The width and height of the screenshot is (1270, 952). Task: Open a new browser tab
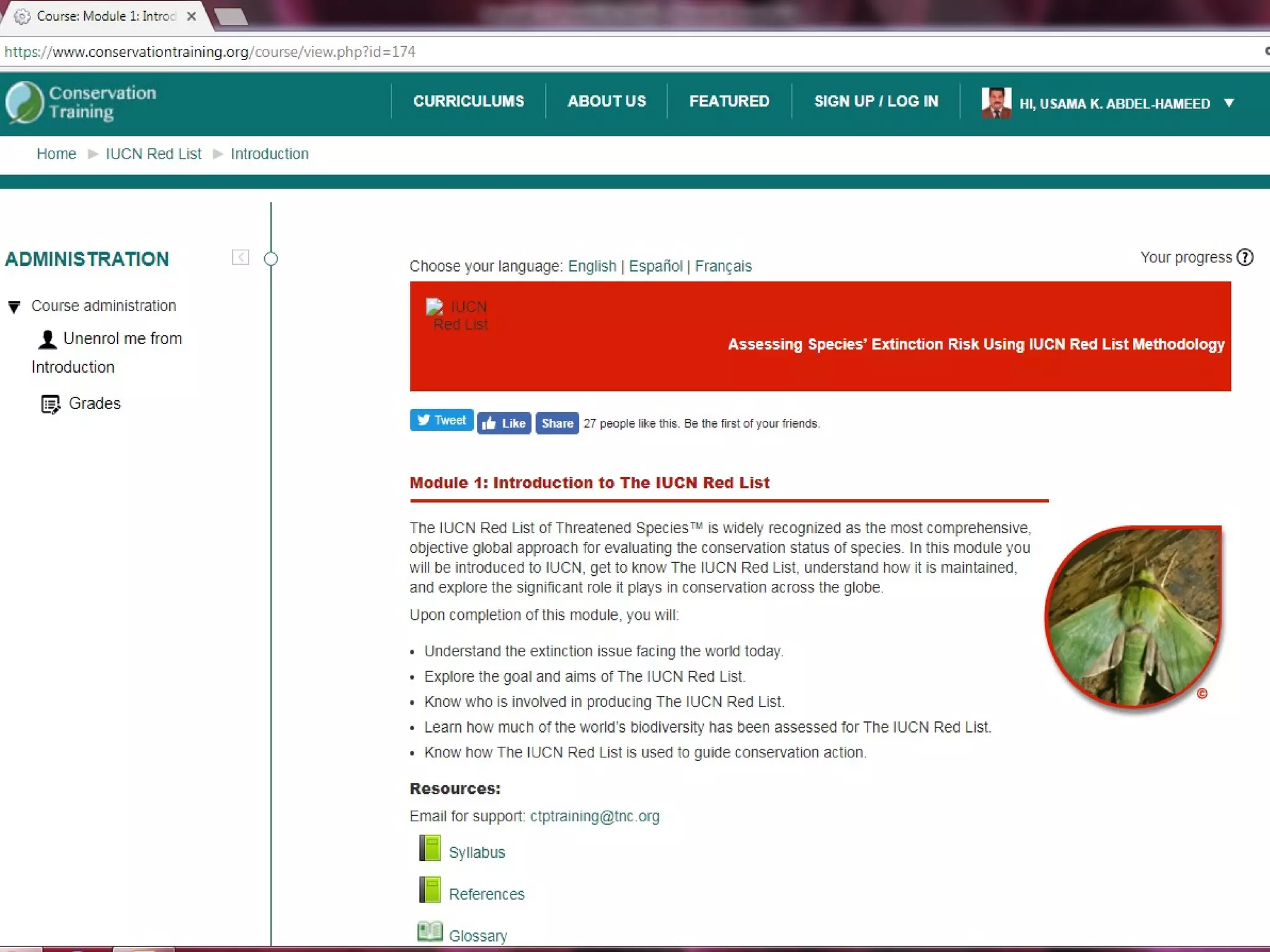tap(231, 17)
